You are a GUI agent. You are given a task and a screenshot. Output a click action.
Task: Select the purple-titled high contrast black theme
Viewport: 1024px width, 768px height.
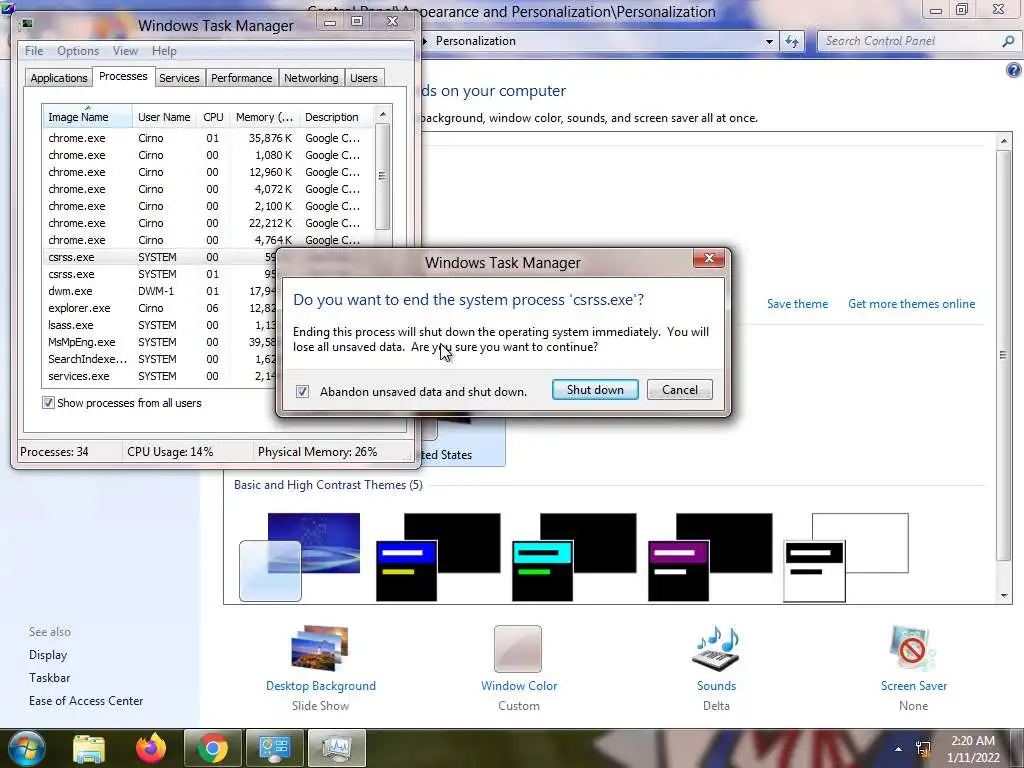[x=710, y=557]
